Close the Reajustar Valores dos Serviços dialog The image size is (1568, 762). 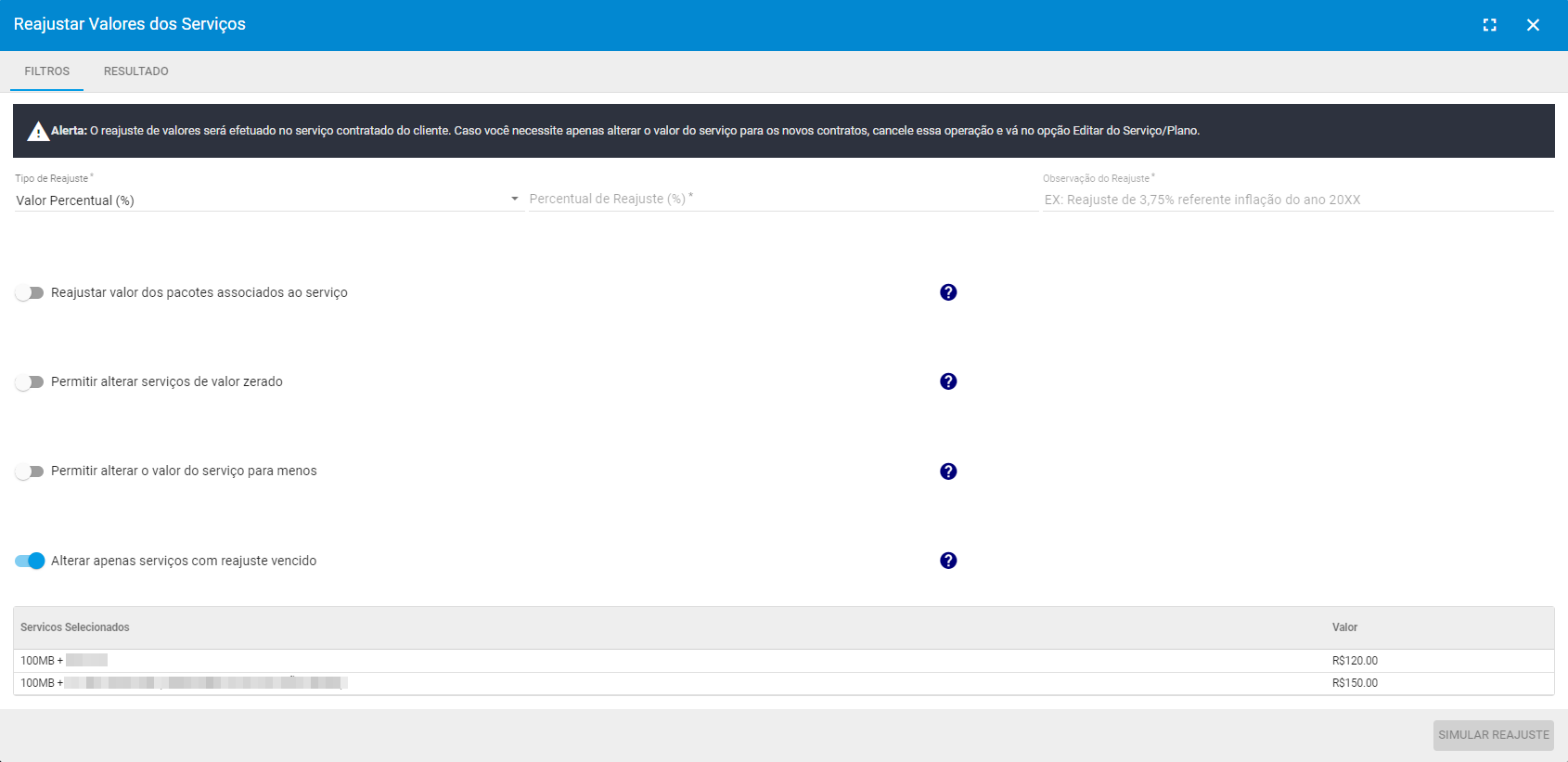[1533, 25]
